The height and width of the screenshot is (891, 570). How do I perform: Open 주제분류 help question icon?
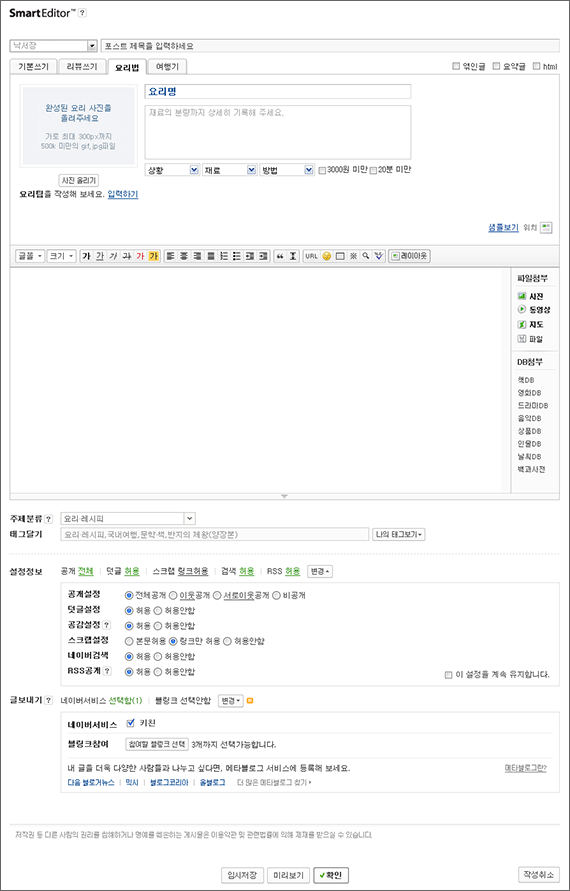tap(48, 518)
